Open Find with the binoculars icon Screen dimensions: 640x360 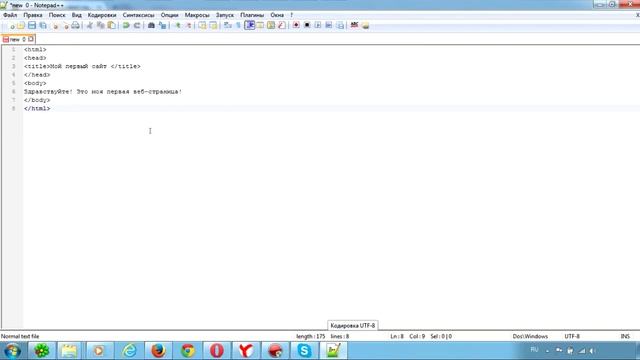151,25
